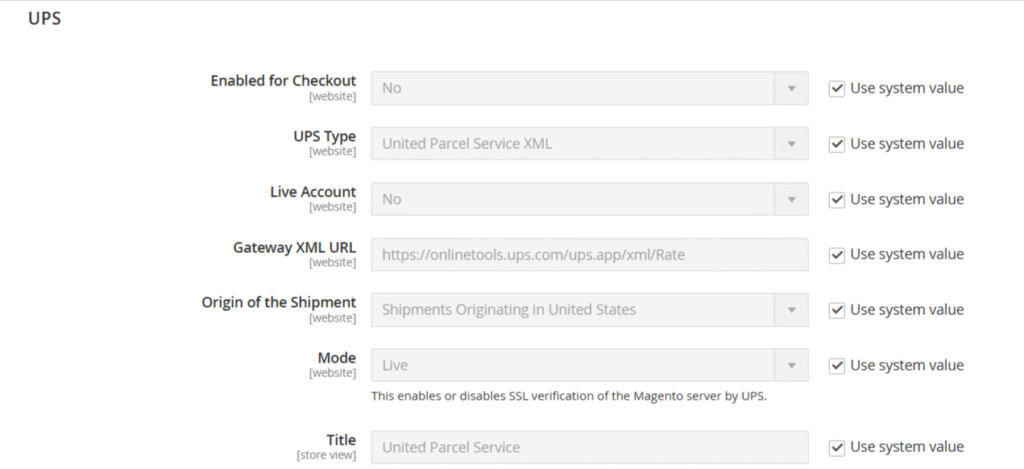Open the Origin of the Shipment dropdown
The height and width of the screenshot is (469, 1024).
(x=573, y=310)
